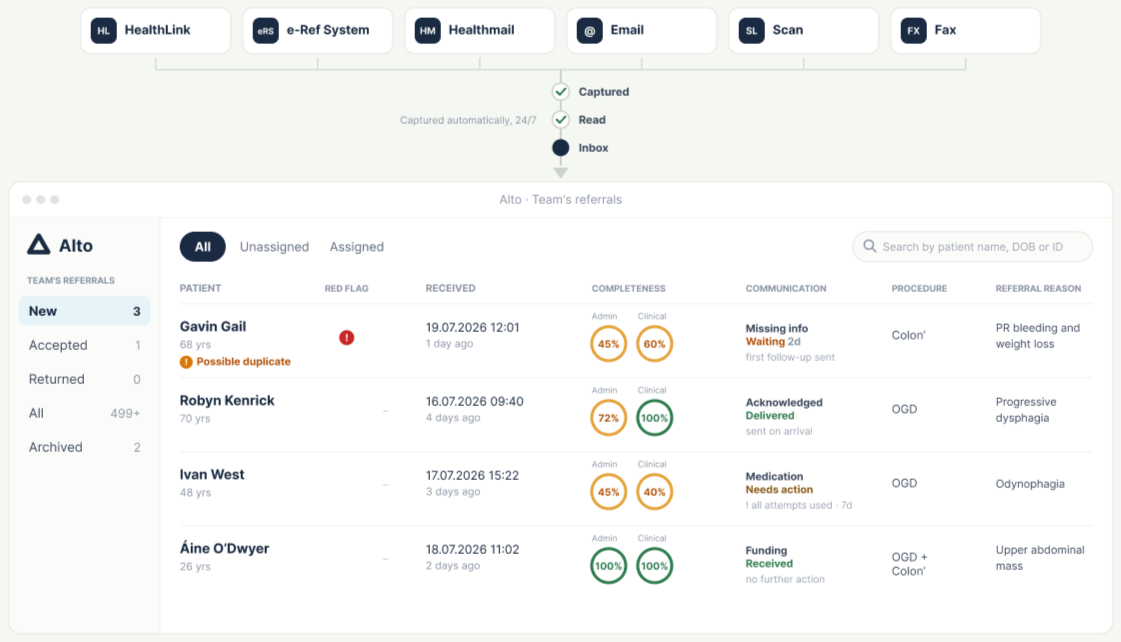
Task: Open the Archived referrals list
Action: click(84, 448)
